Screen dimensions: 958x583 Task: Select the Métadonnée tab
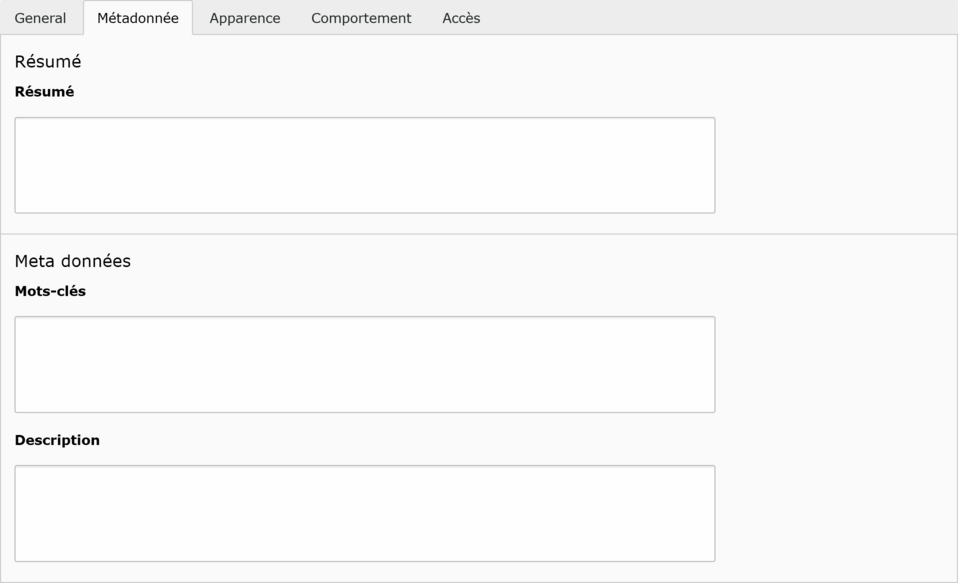click(138, 18)
